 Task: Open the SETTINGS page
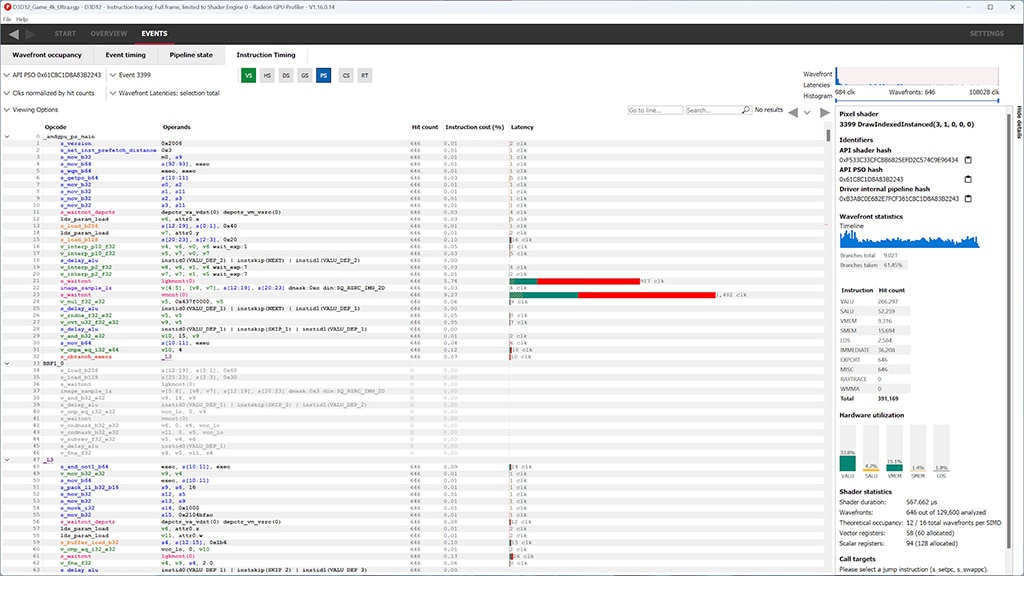click(x=986, y=34)
